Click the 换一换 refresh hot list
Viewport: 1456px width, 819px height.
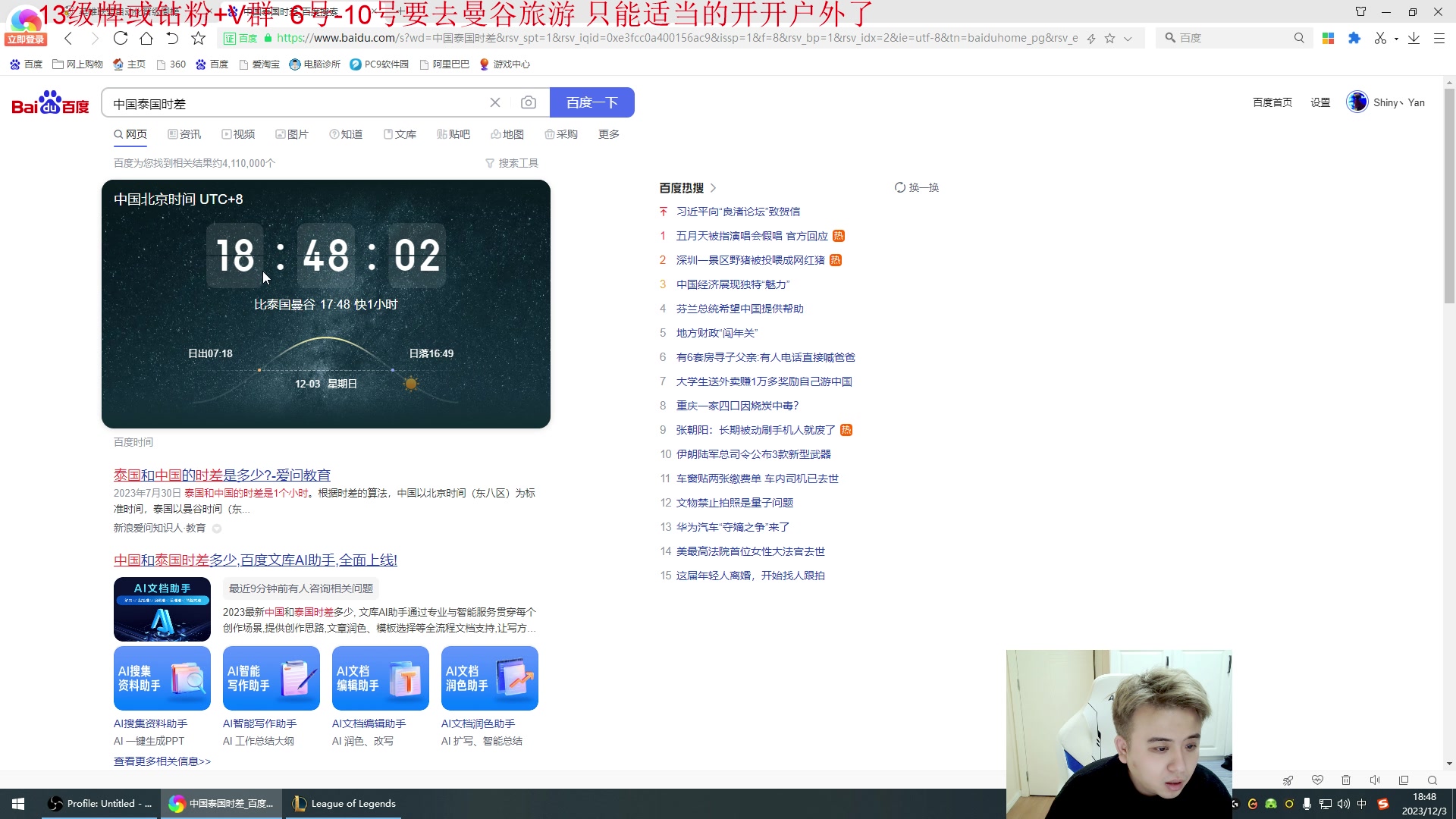tap(917, 187)
